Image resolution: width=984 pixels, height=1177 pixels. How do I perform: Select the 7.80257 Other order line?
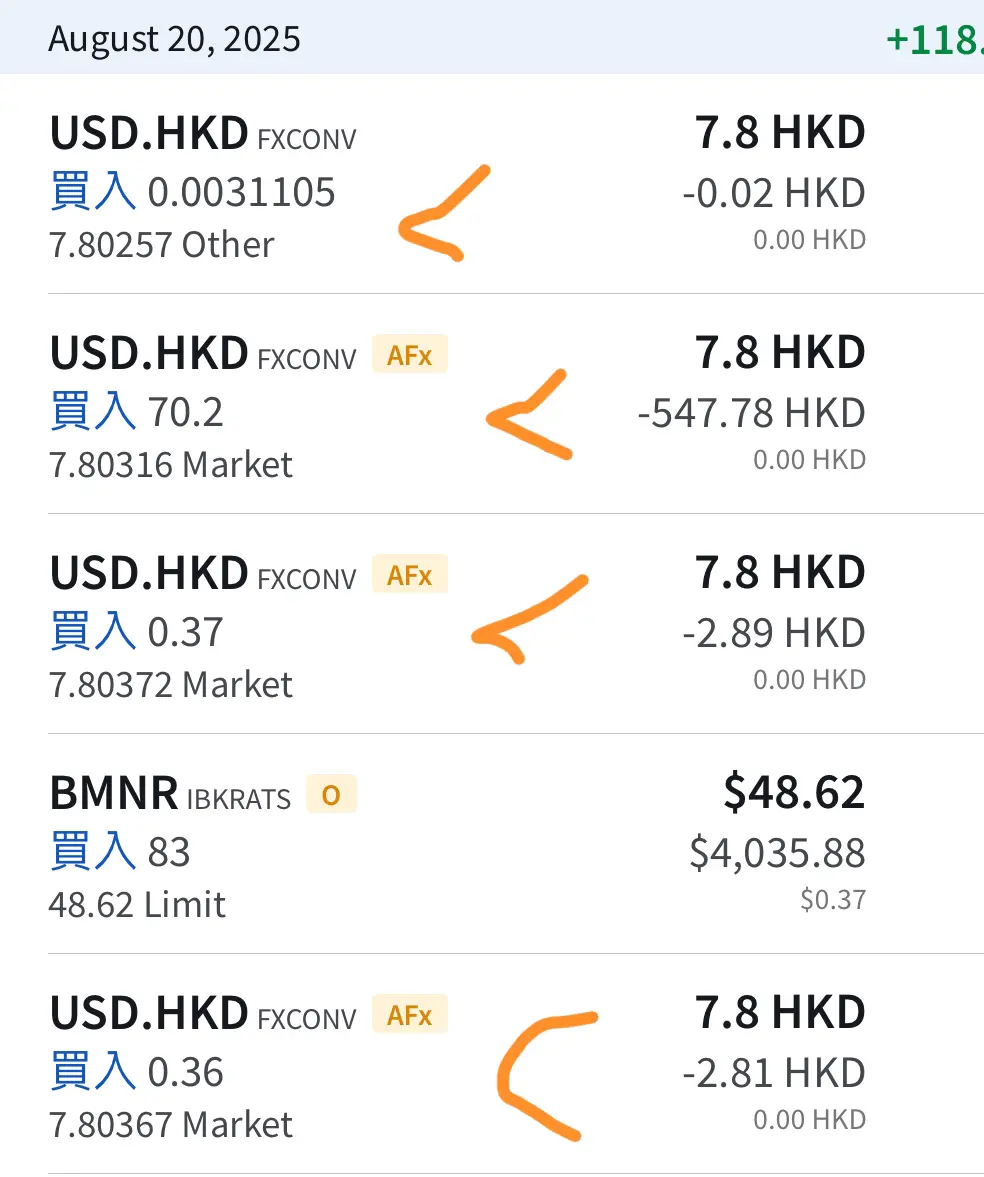pos(162,245)
